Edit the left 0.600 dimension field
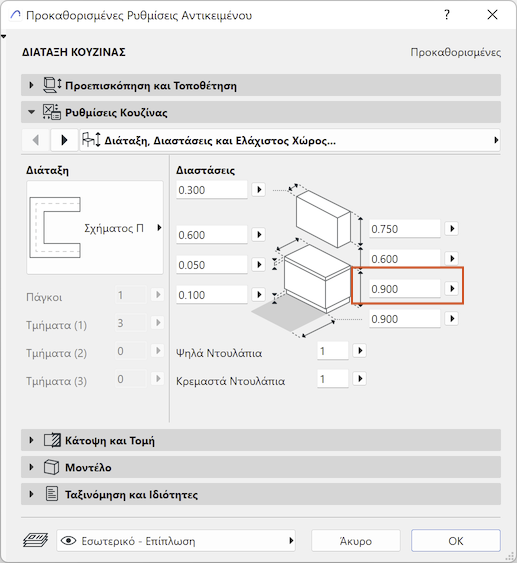Viewport: 517px width, 563px height. [211, 235]
